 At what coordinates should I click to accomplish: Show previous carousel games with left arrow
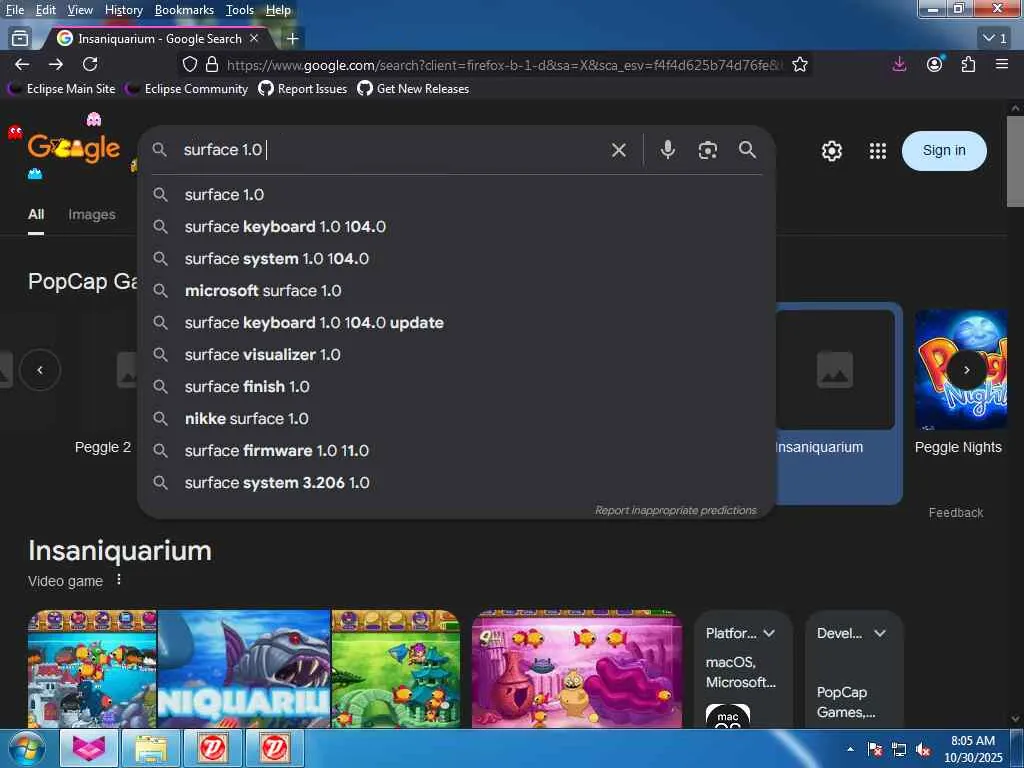pos(40,370)
